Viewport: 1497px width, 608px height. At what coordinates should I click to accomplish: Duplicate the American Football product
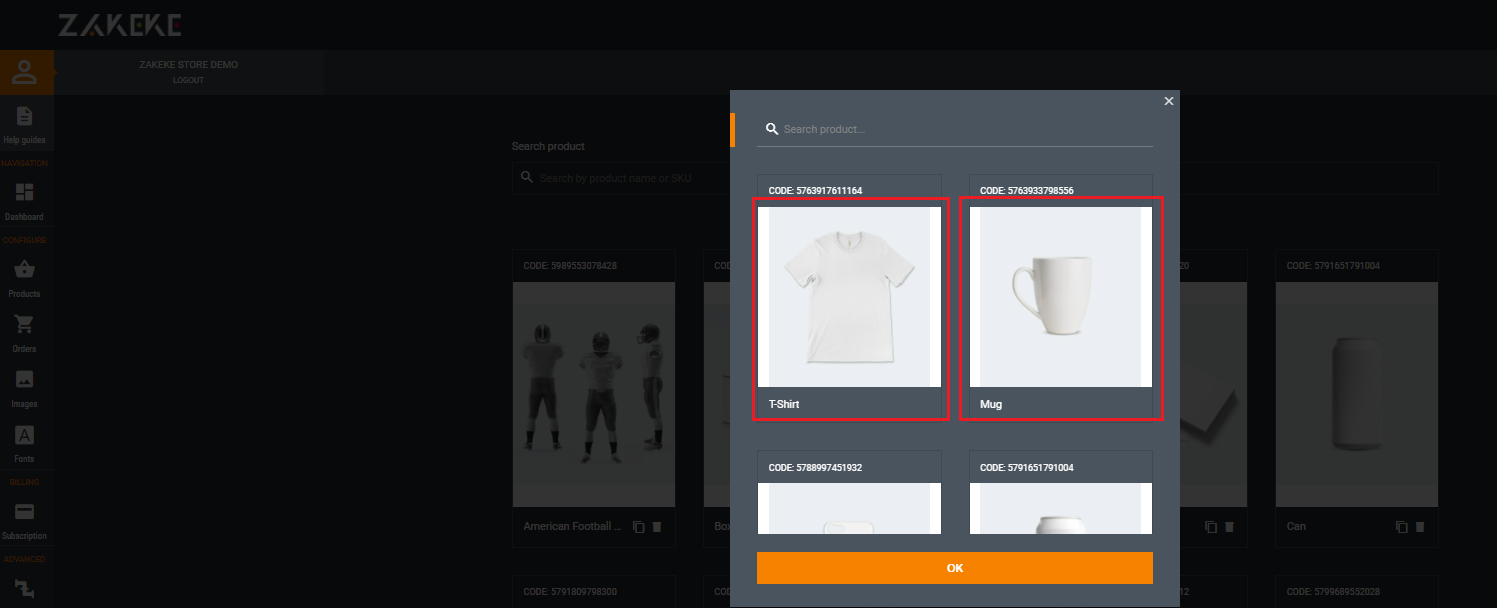point(639,527)
